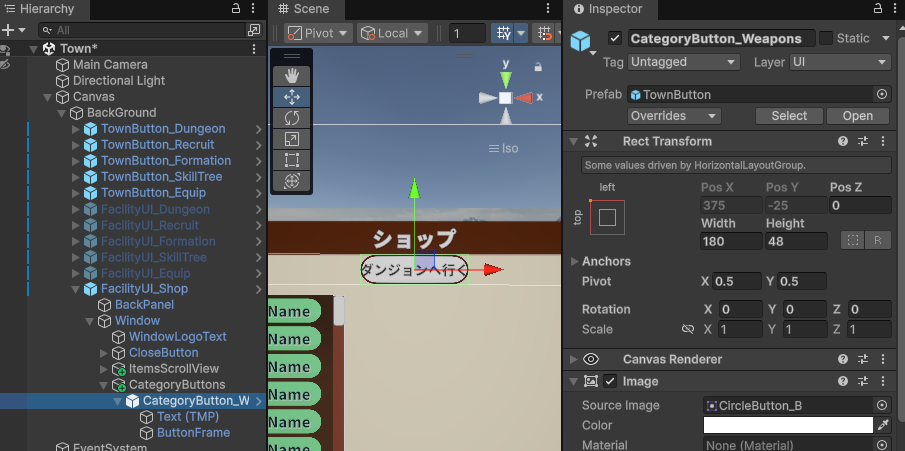
Task: Activate the Rotate tool in Scene
Action: (292, 118)
